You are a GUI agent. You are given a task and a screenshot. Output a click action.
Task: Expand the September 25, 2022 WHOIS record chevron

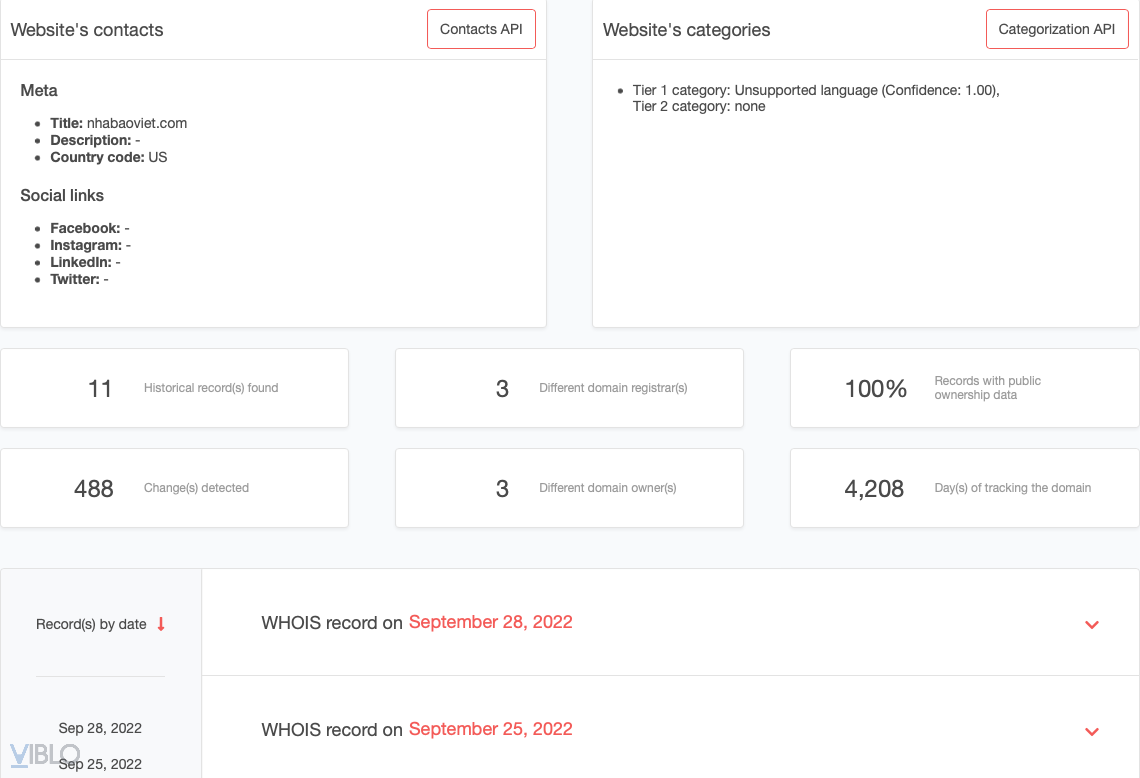[x=1092, y=731]
